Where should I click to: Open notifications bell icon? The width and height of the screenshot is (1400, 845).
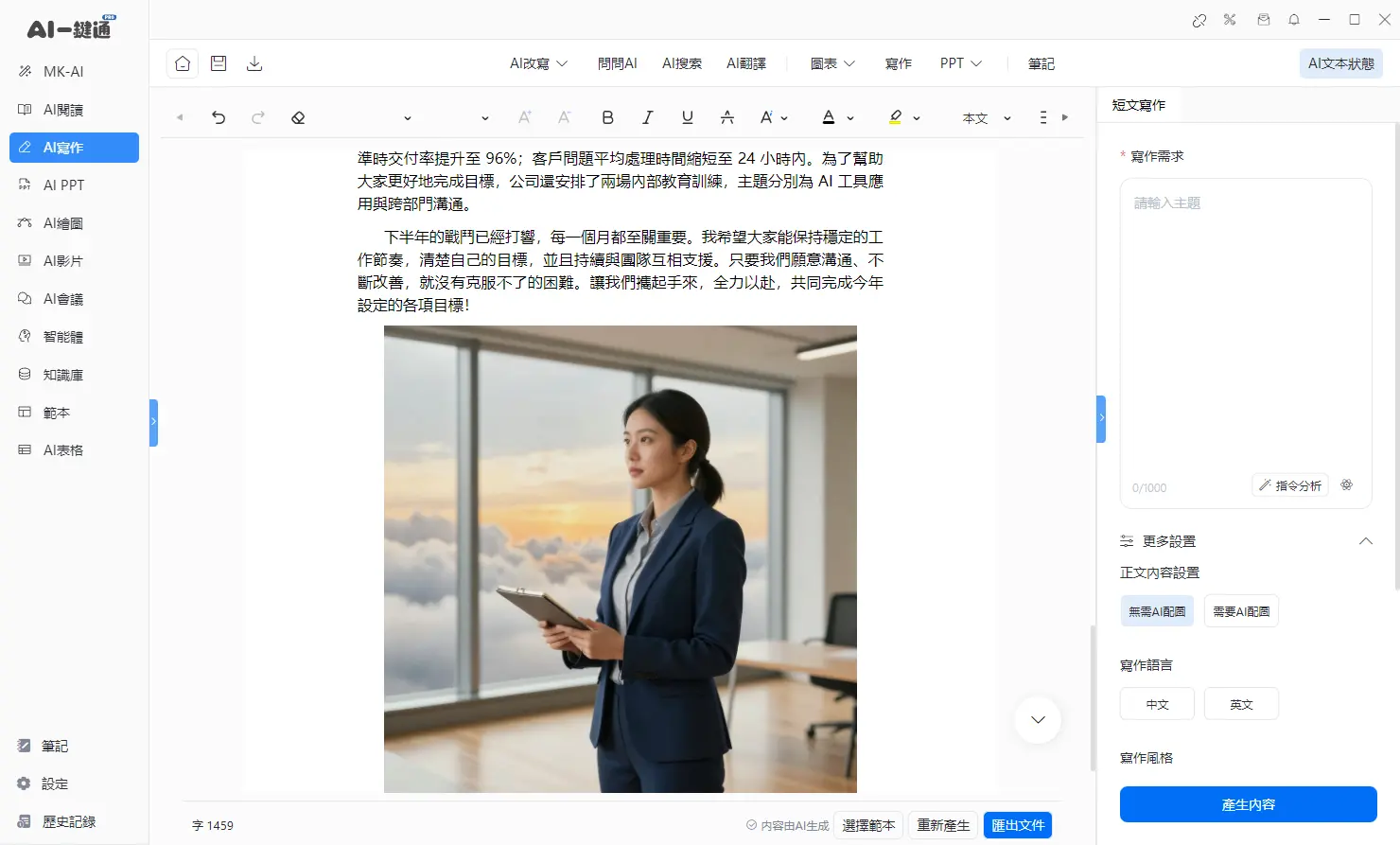click(1294, 20)
